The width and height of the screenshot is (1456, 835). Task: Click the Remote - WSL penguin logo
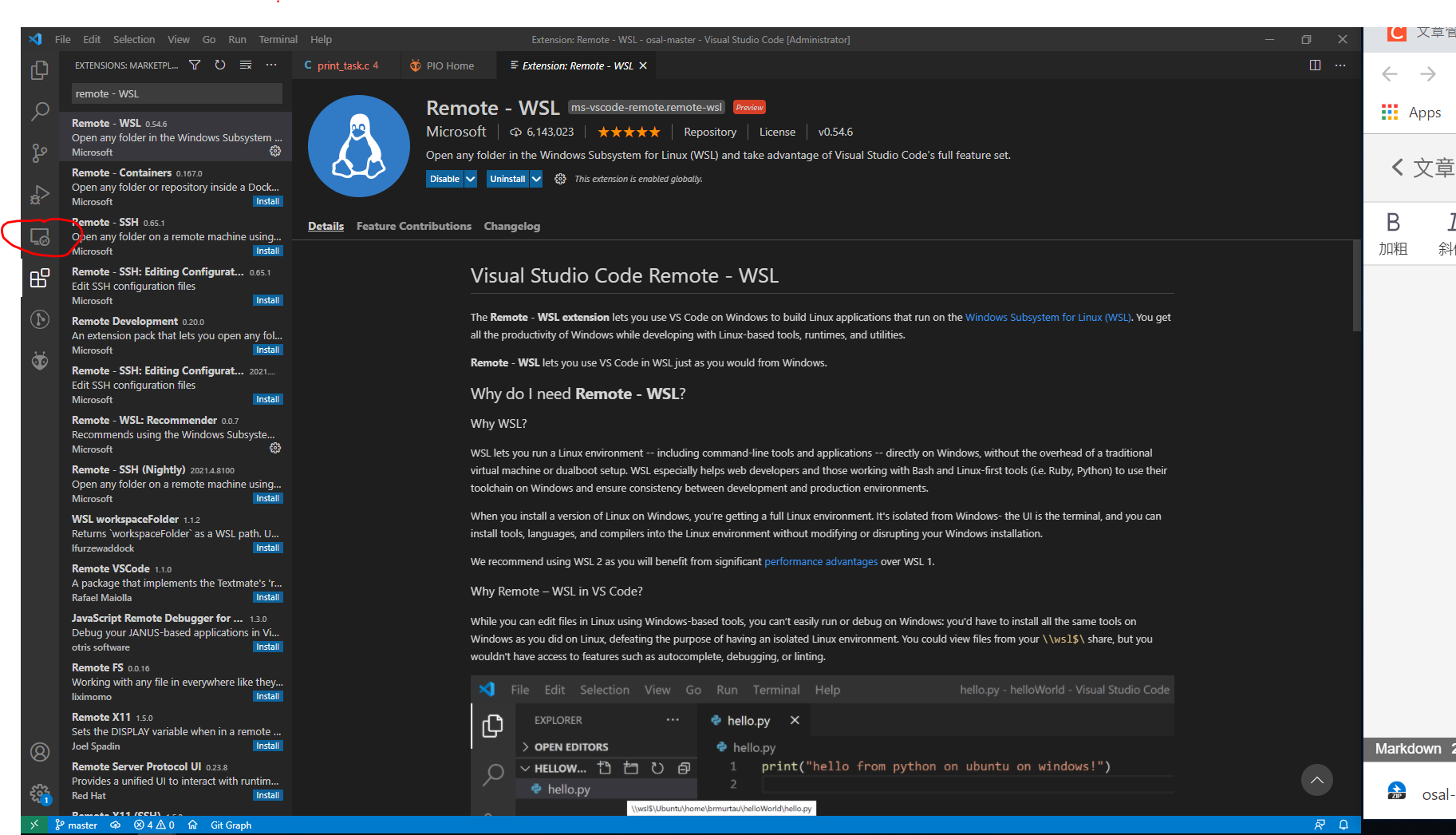tap(359, 146)
